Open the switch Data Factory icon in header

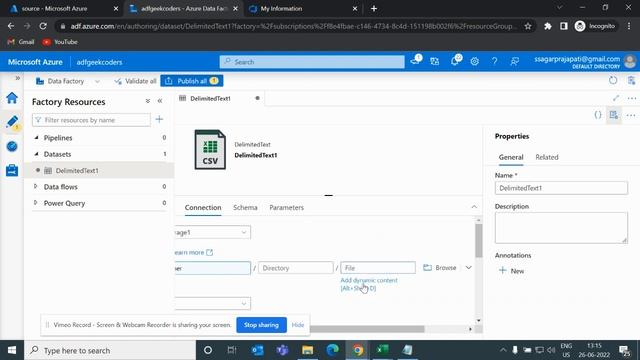point(435,62)
